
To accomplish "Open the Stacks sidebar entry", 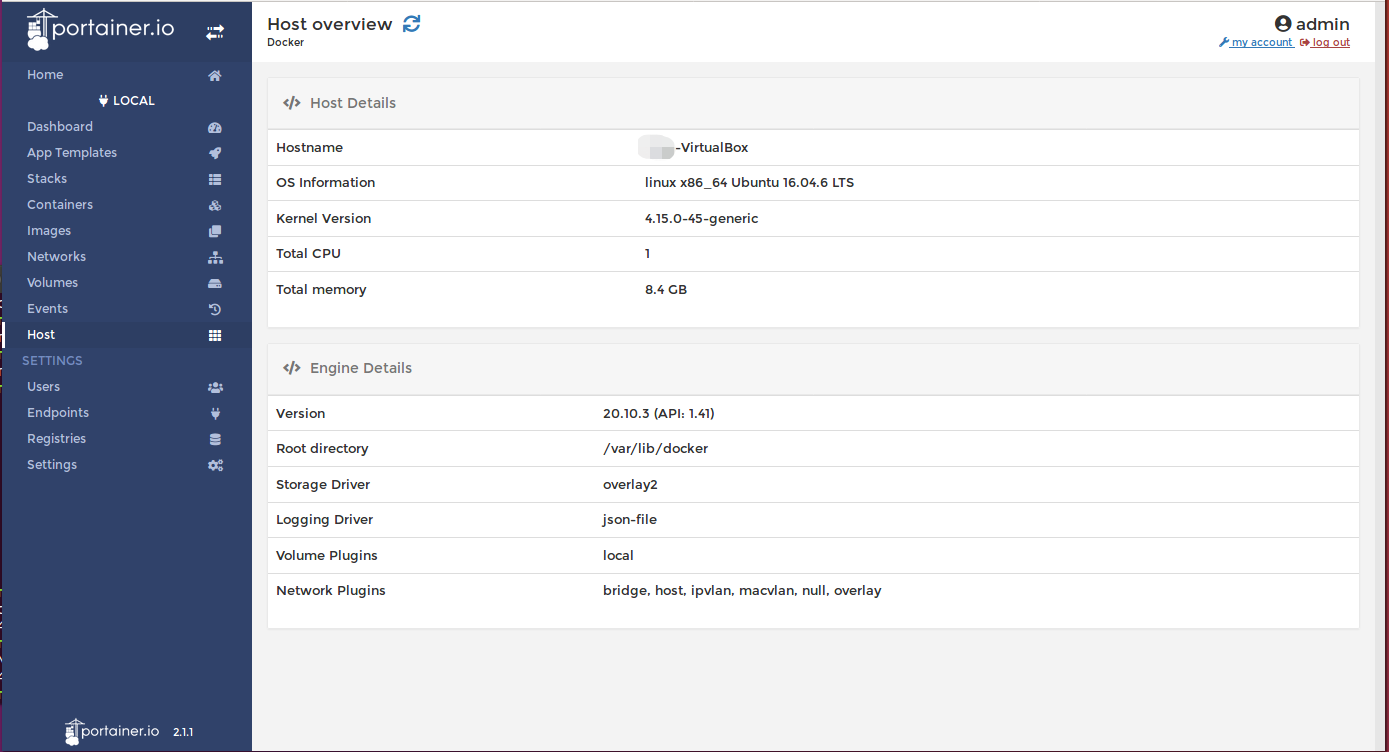I will click(46, 178).
